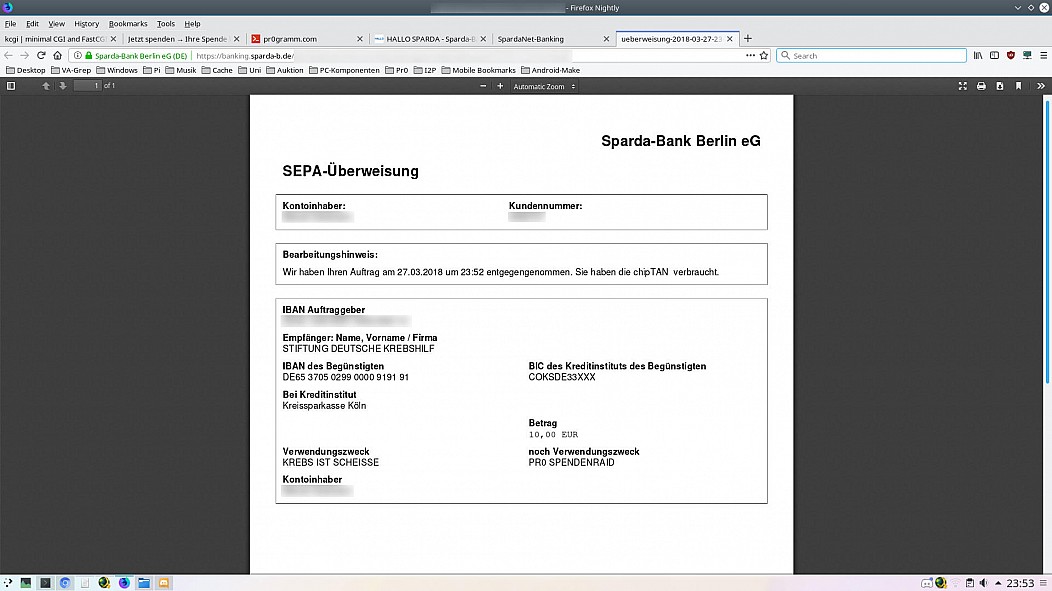The image size is (1052, 591).
Task: Open the page actions three-dot menu
Action: click(750, 56)
